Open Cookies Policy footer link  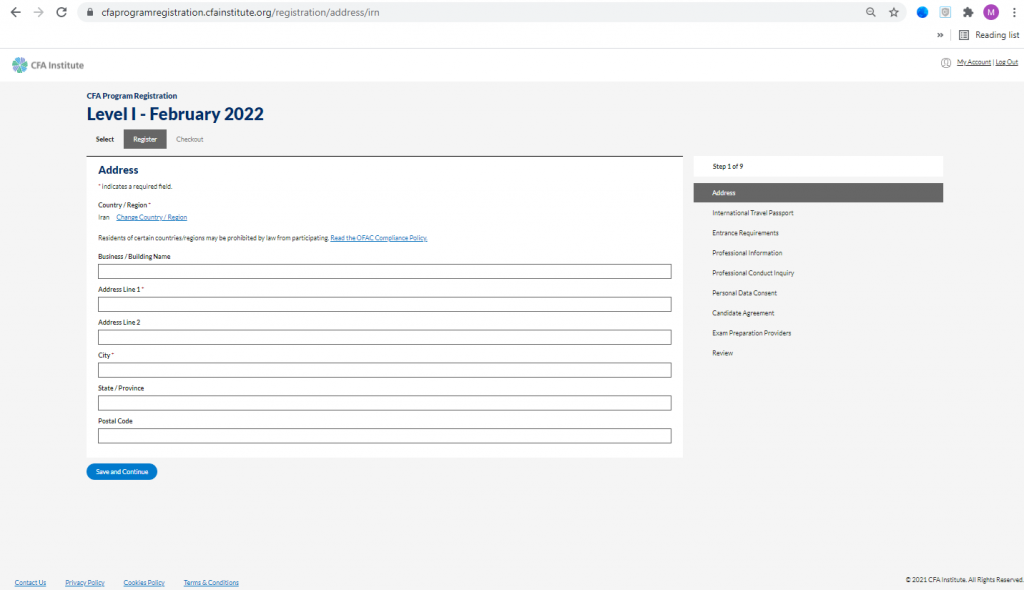coord(144,583)
